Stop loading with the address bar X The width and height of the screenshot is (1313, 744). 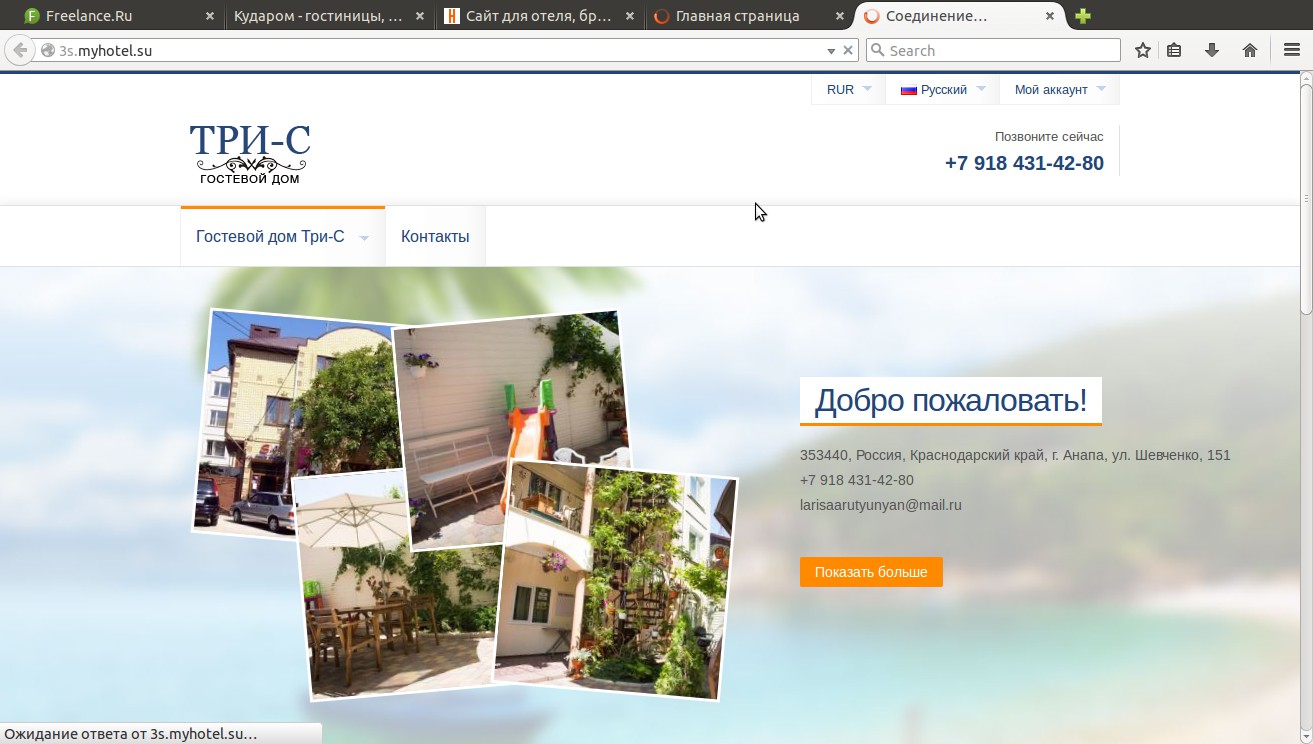click(x=849, y=50)
